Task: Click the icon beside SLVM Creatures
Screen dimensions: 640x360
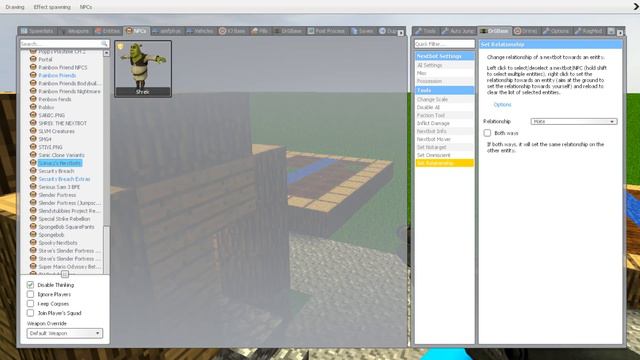Action: point(33,131)
